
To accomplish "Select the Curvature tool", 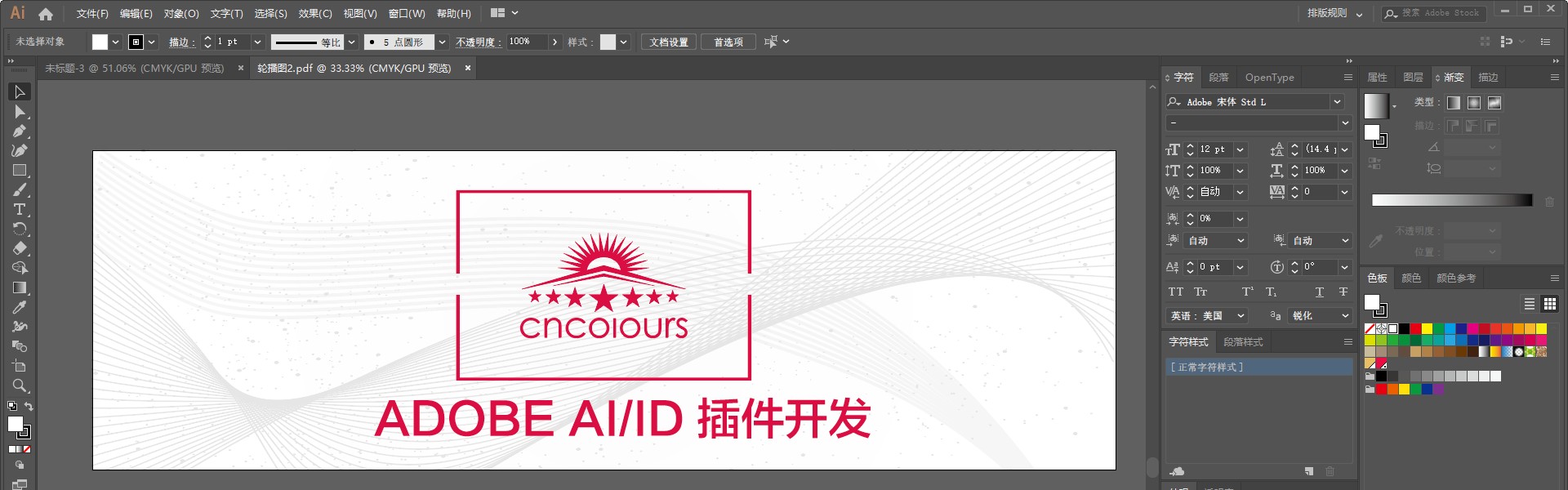I will [x=20, y=151].
